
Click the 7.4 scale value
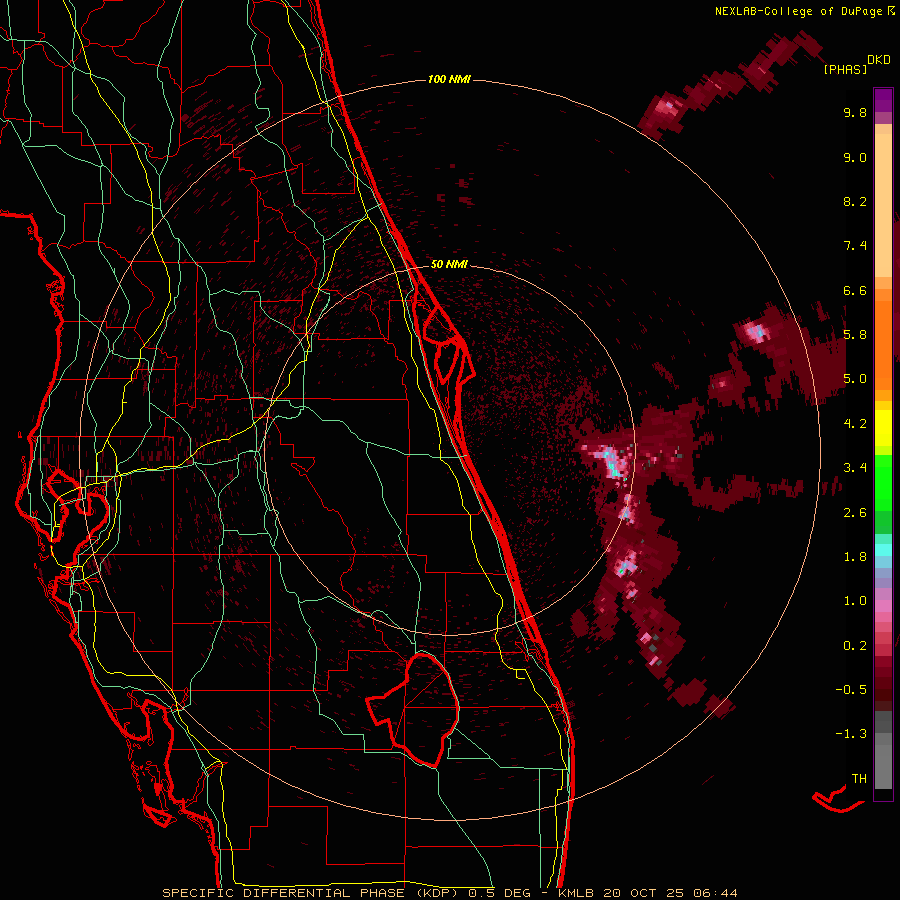click(855, 246)
